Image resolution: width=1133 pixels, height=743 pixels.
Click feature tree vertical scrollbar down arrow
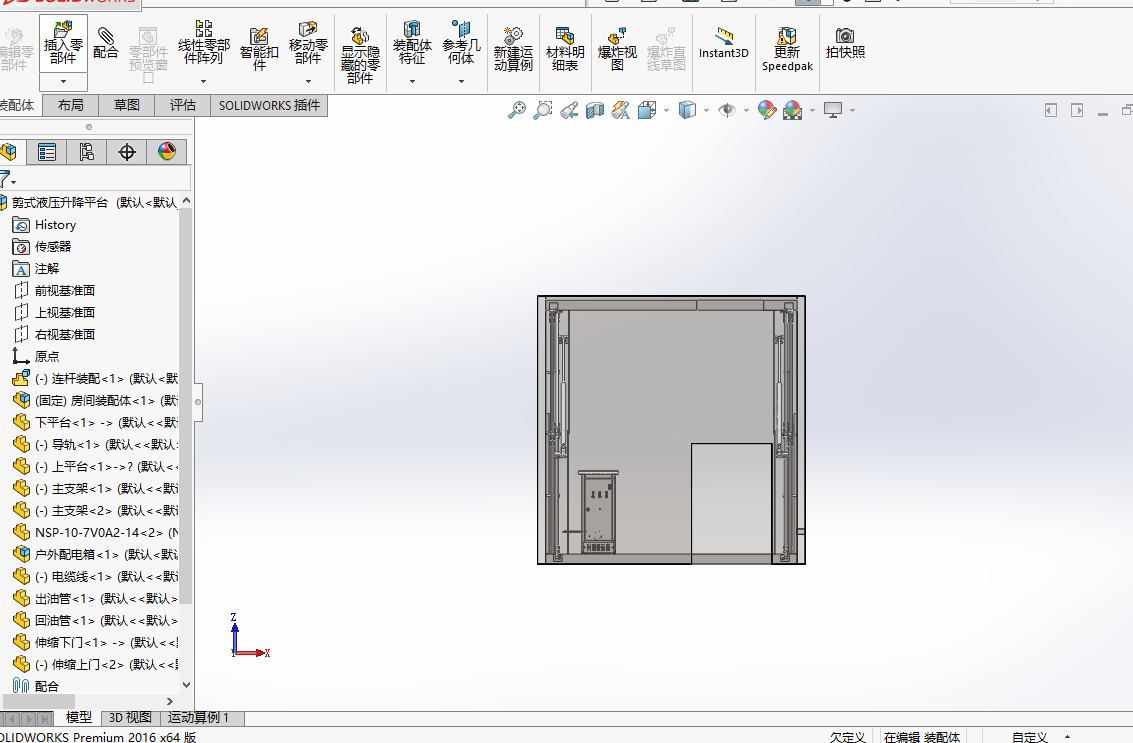click(x=186, y=684)
